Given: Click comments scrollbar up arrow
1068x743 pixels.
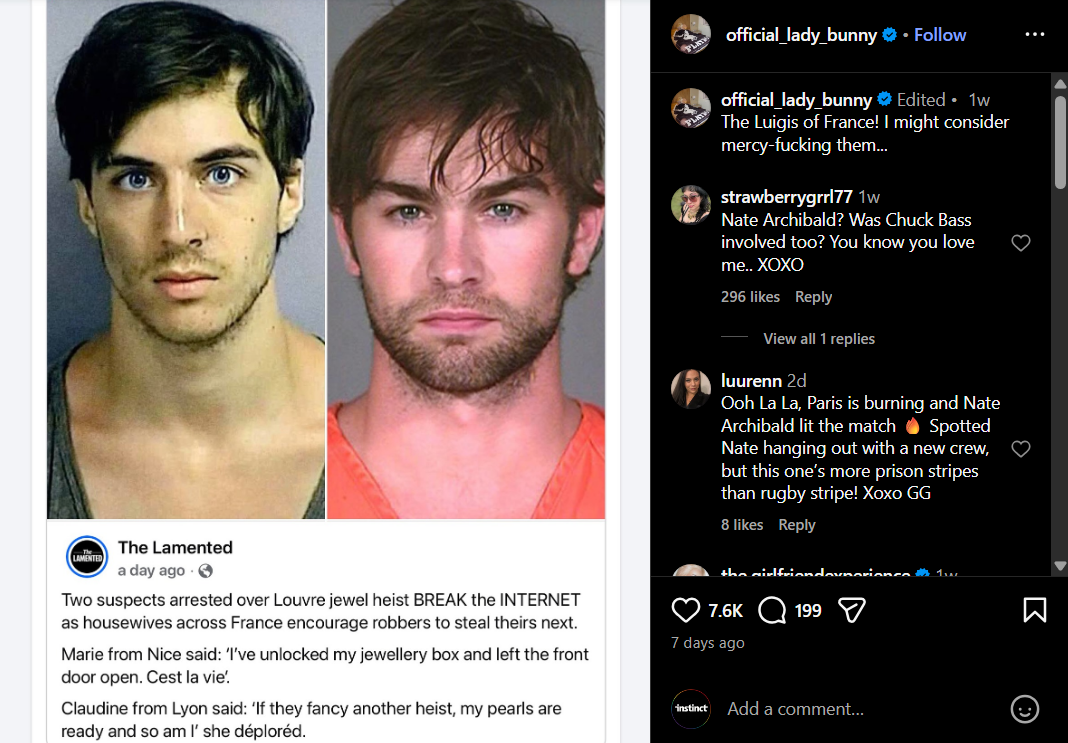Looking at the screenshot, I should pos(1060,84).
